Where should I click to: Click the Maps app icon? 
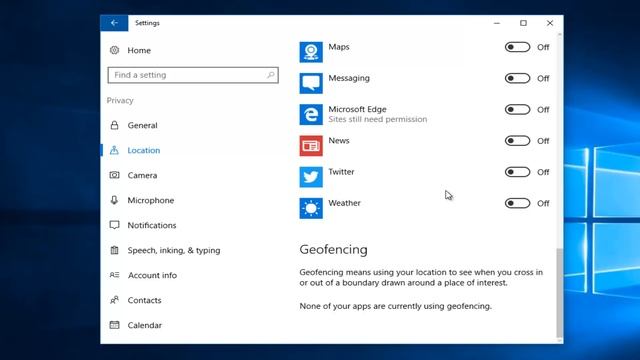pos(311,52)
